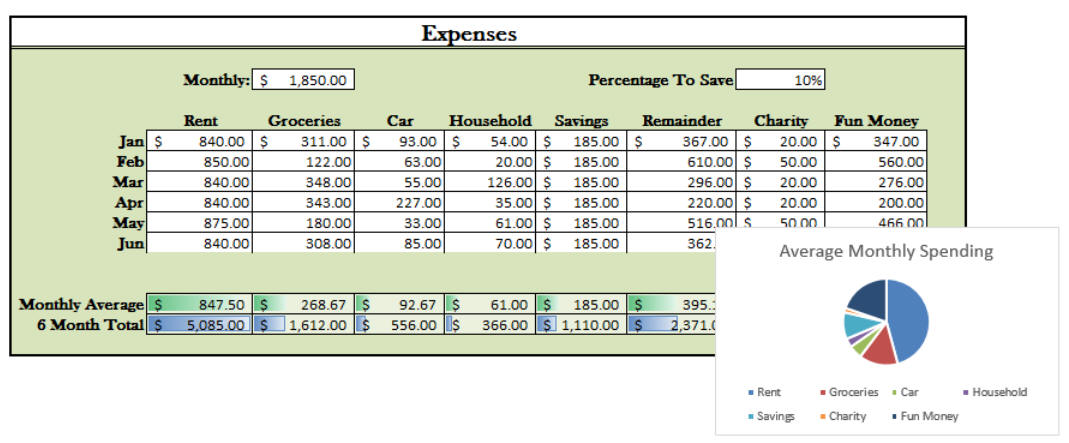Click the 6 Month Total Groceries cell
1069x443 pixels.
click(x=304, y=324)
